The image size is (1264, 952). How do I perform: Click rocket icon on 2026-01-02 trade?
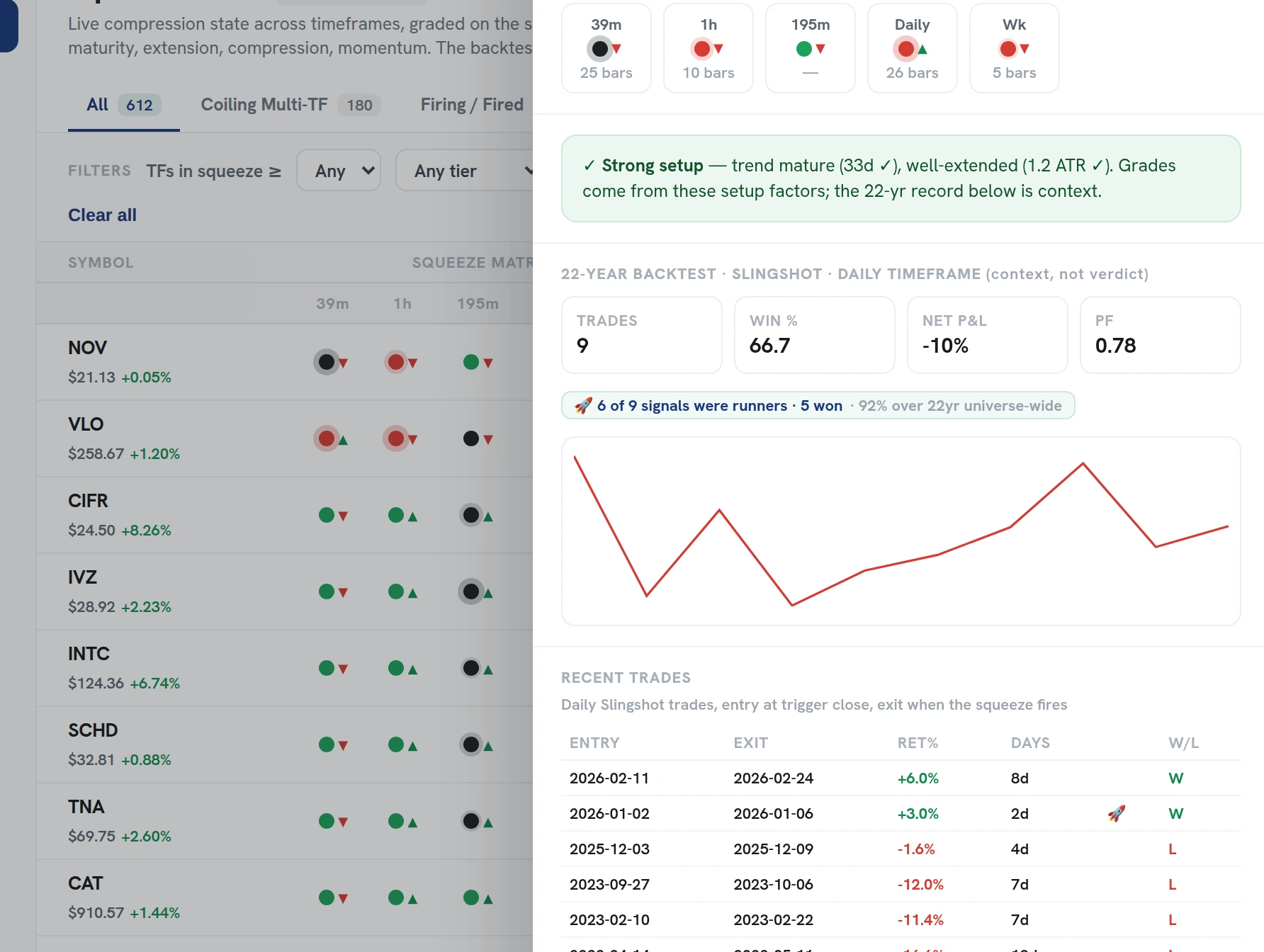[x=1117, y=813]
